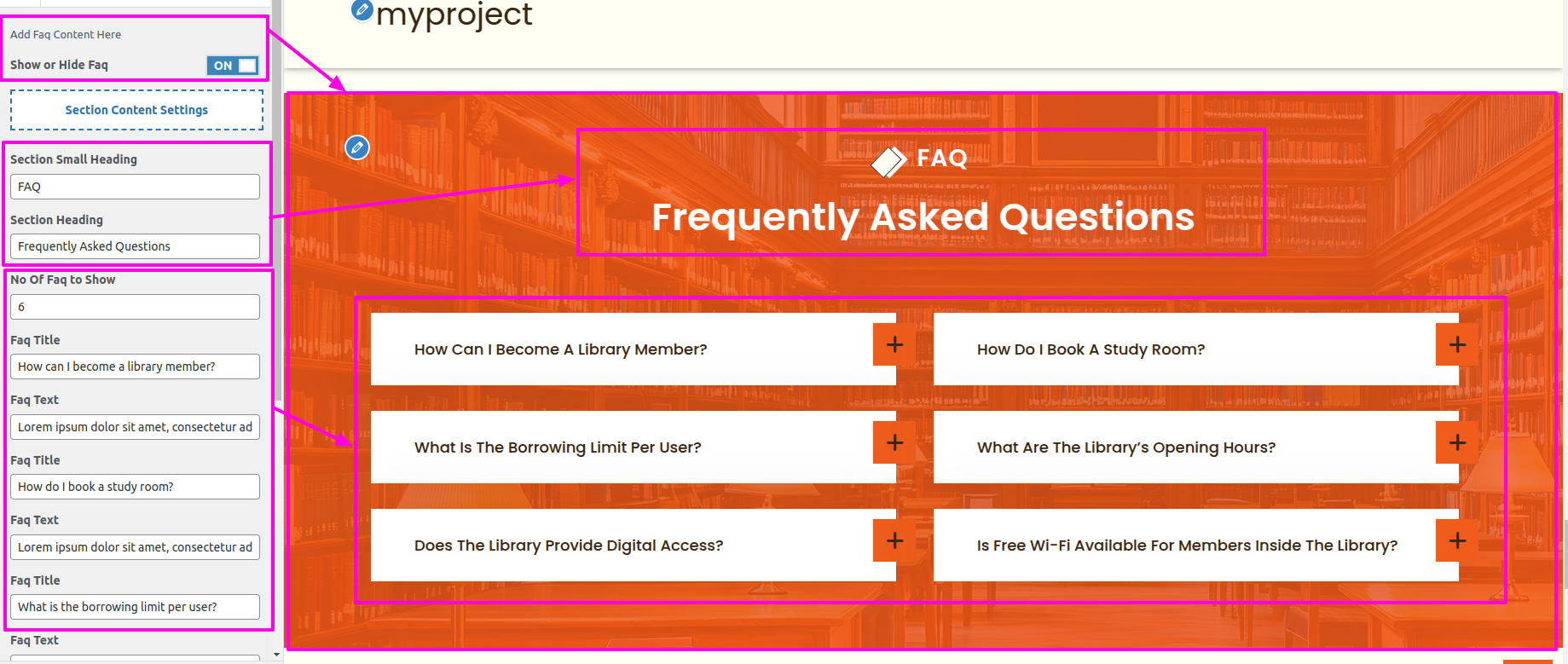This screenshot has width=1568, height=664.
Task: Click the first Faq Title input field
Action: pos(135,367)
